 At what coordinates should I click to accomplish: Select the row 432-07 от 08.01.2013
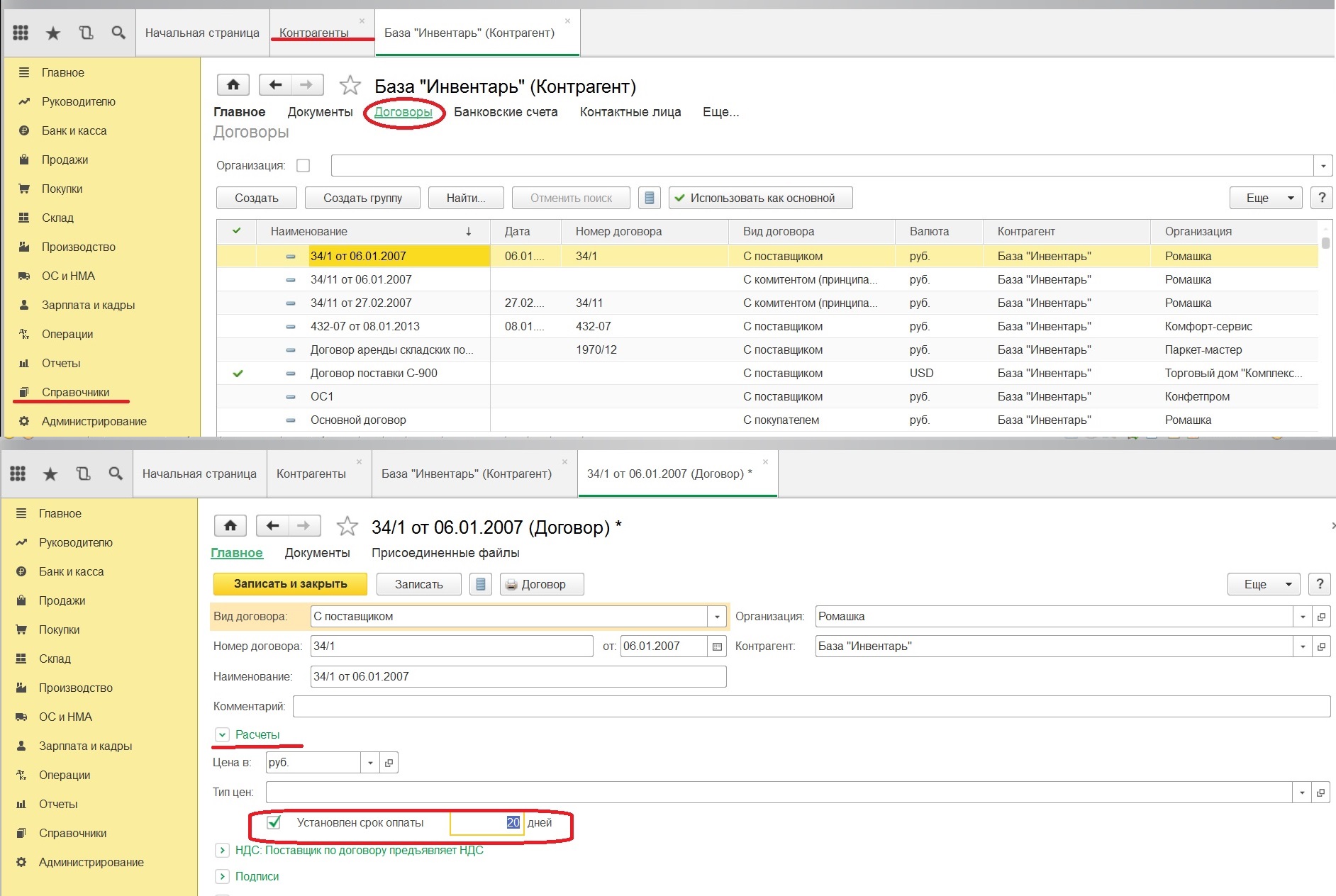(x=767, y=326)
